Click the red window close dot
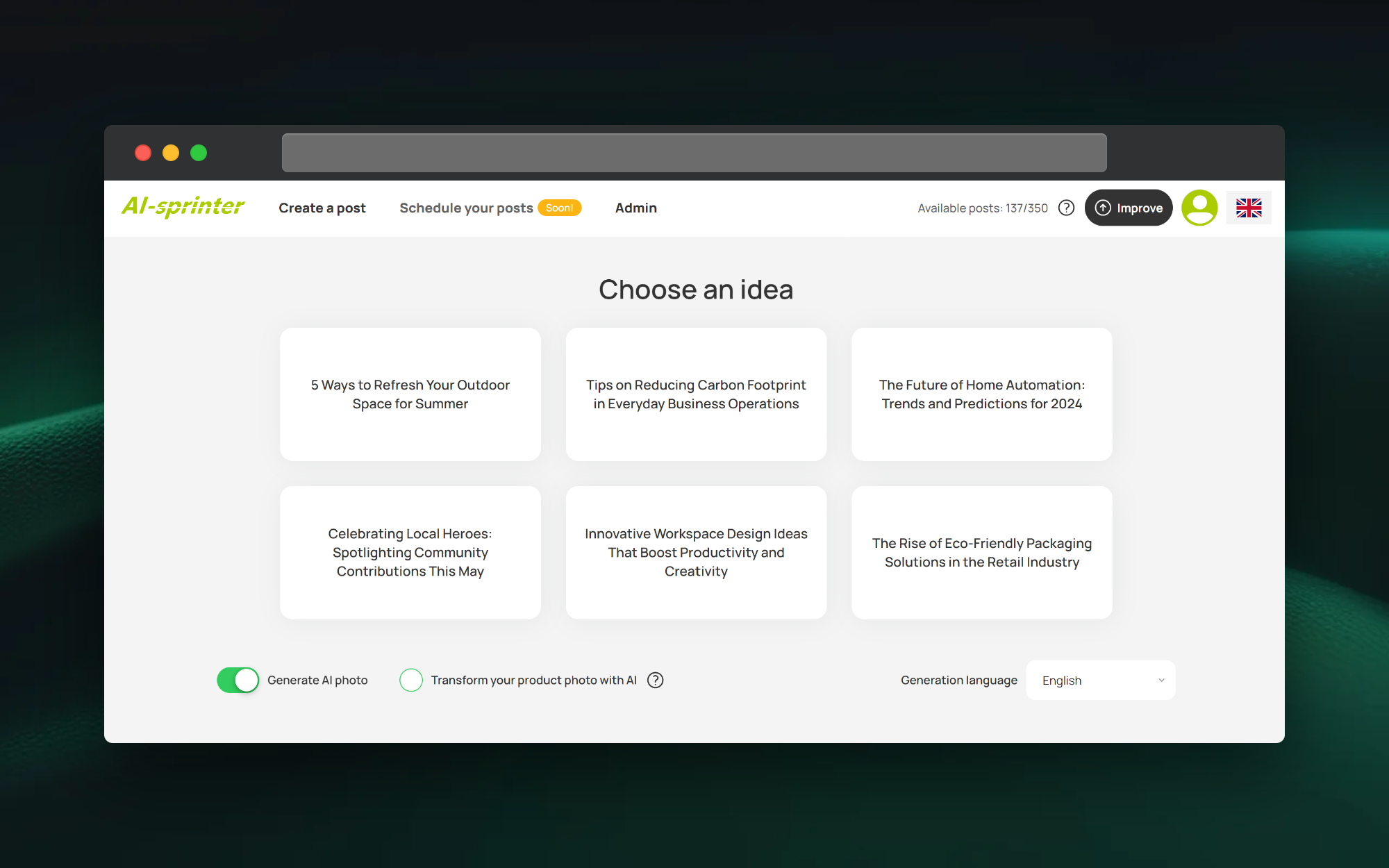This screenshot has height=868, width=1389. (x=143, y=153)
